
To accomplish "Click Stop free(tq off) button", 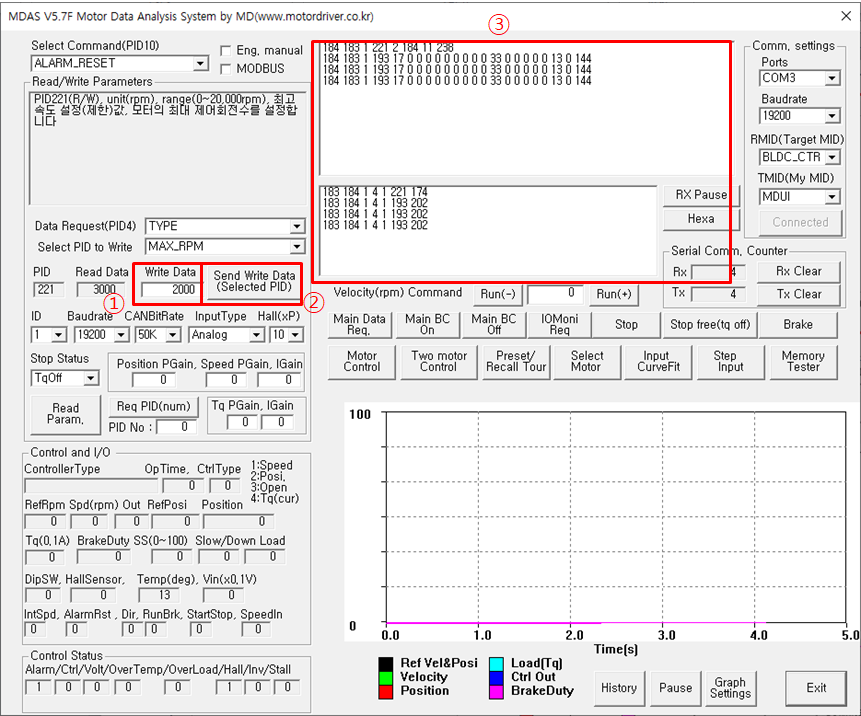I will pyautogui.click(x=709, y=325).
